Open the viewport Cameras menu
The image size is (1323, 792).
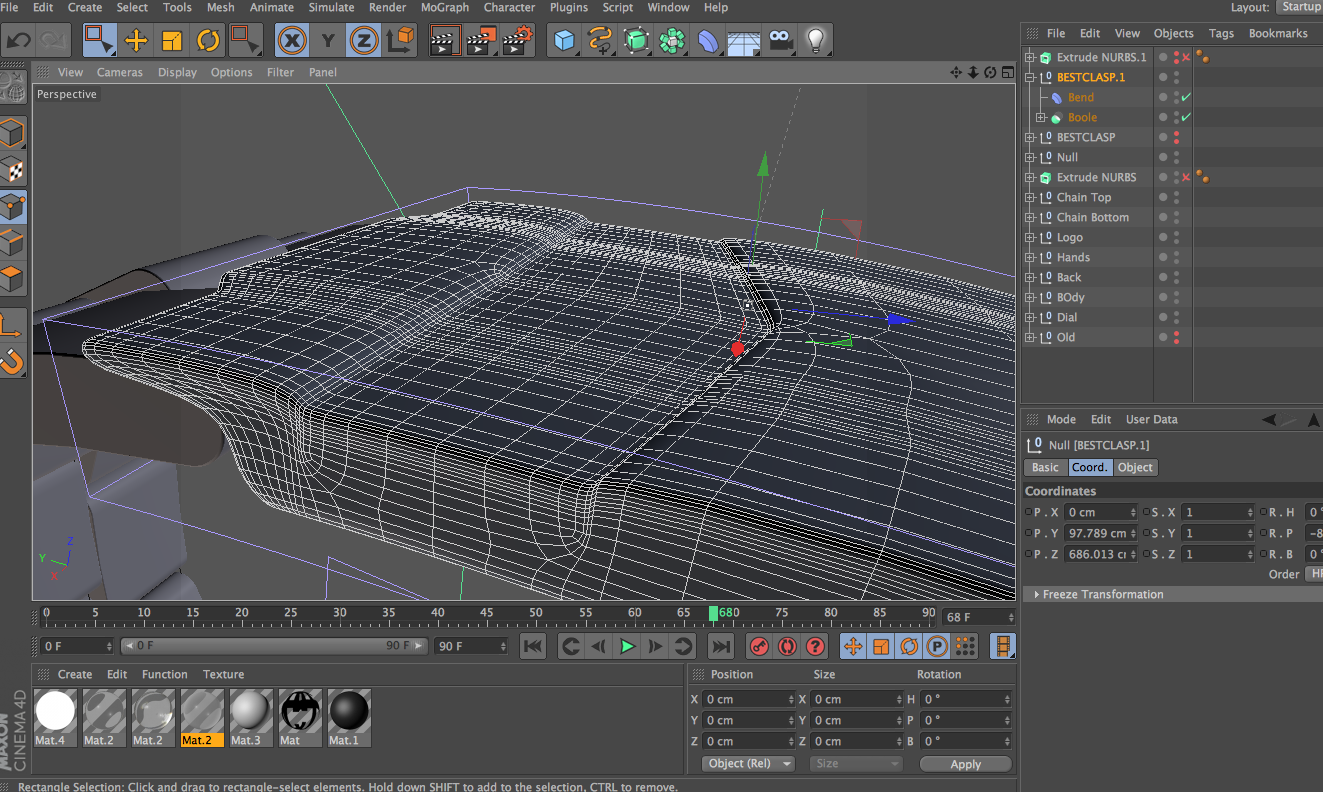(x=120, y=72)
